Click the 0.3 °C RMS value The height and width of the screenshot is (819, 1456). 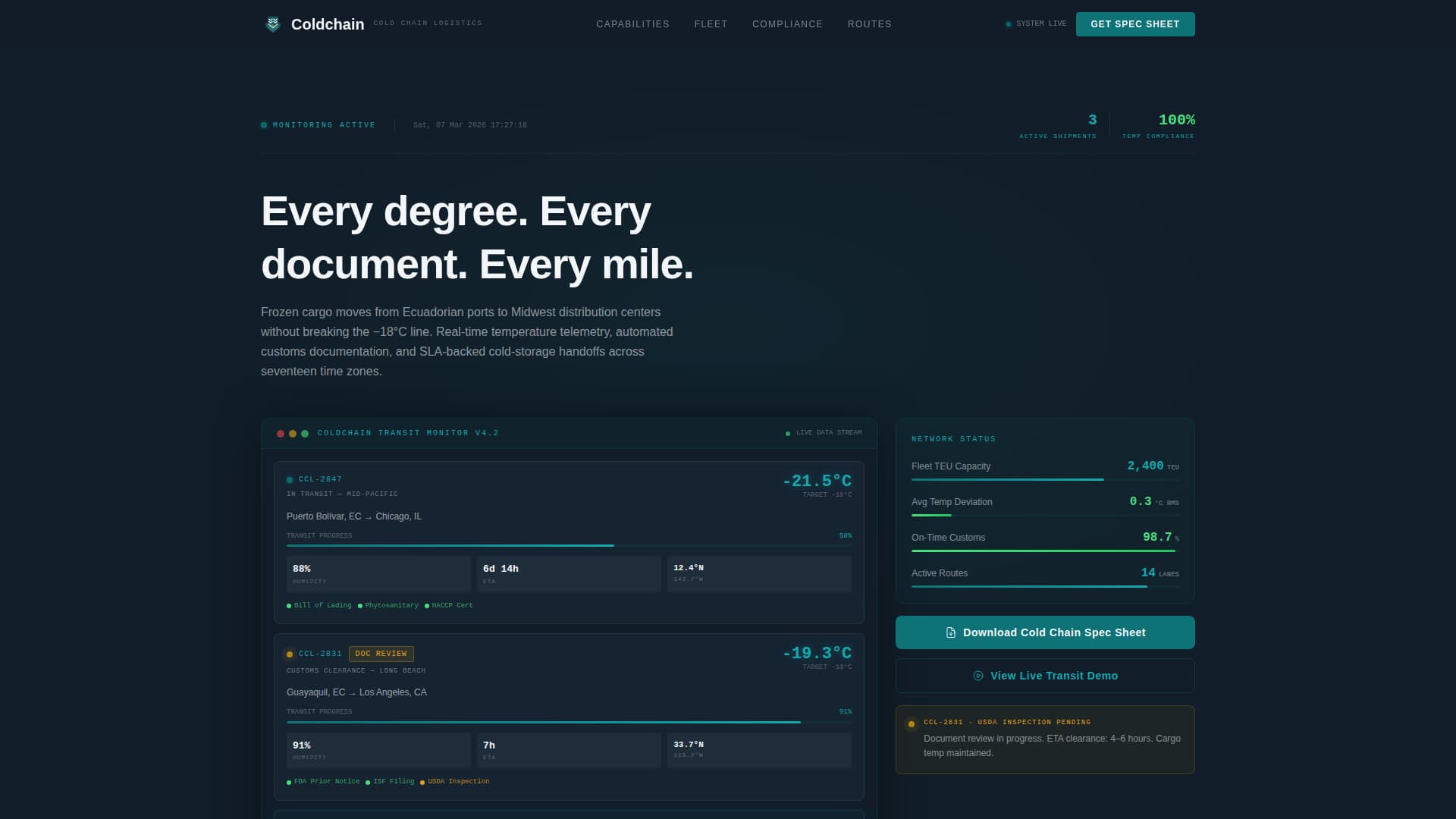[1153, 501]
